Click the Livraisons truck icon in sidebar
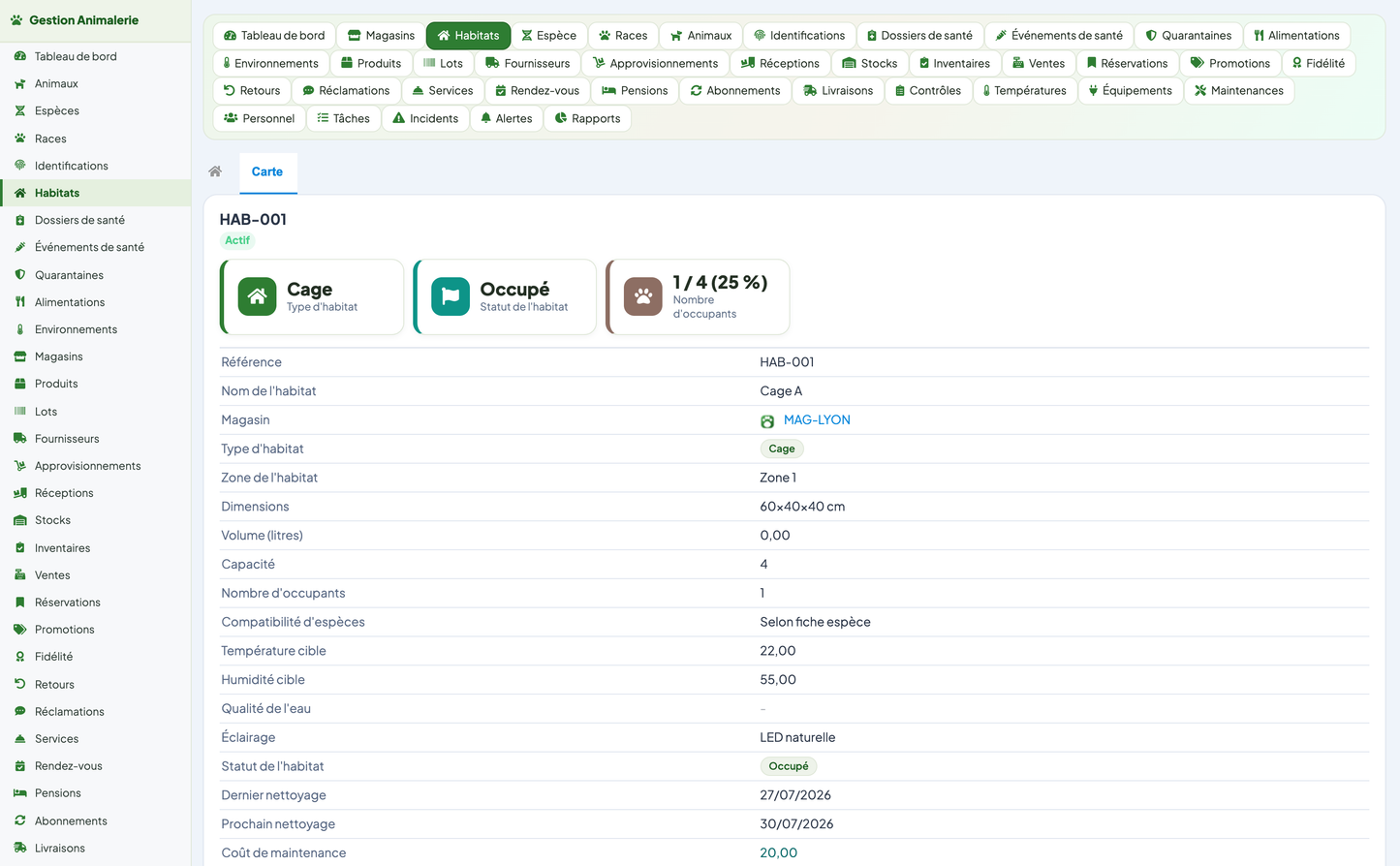This screenshot has width=1400, height=866. [x=20, y=848]
